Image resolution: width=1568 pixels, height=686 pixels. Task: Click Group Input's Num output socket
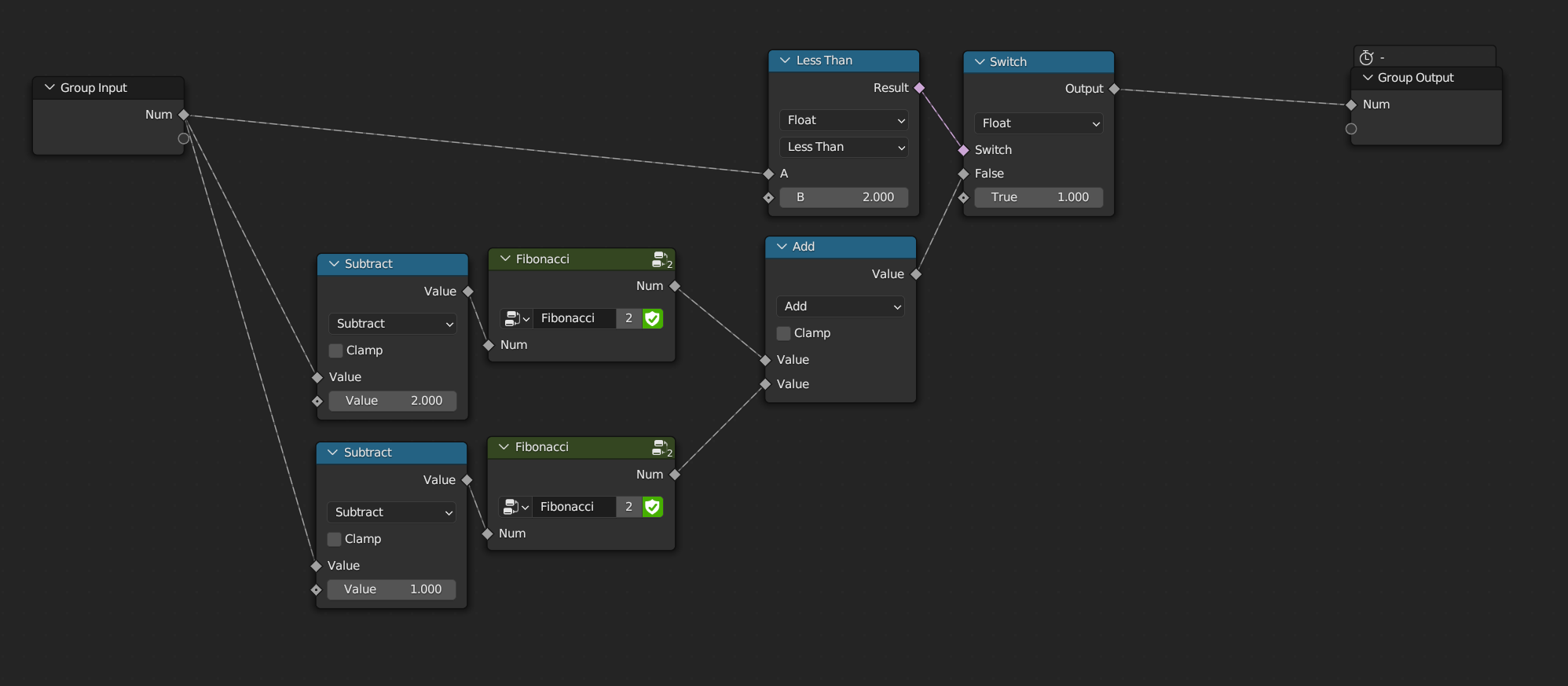[x=184, y=115]
